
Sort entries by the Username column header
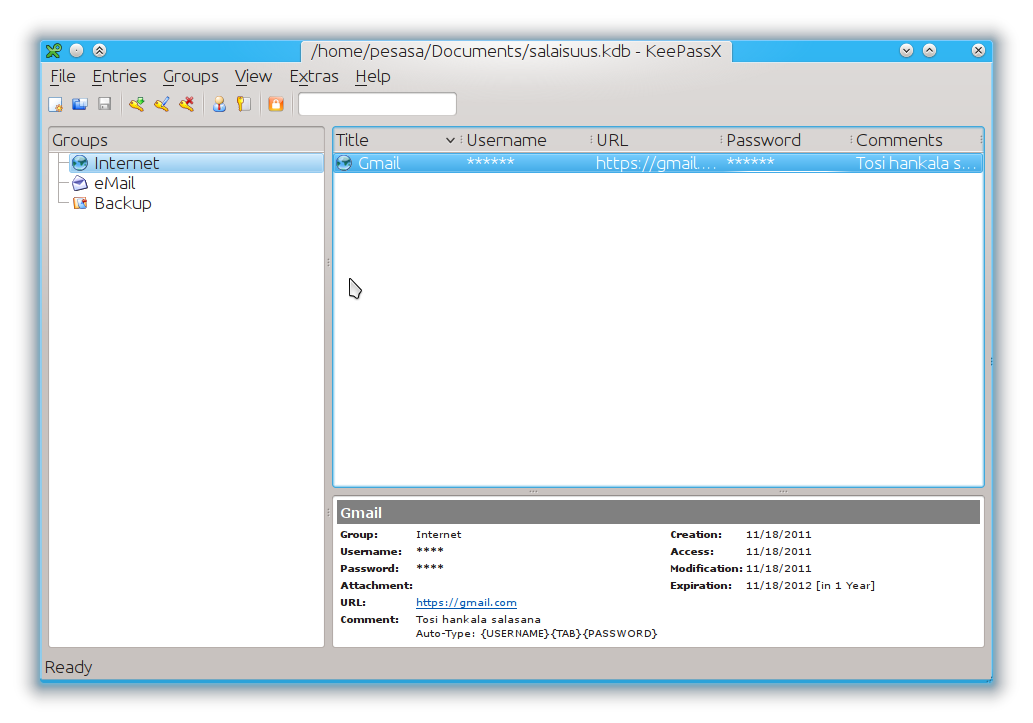527,140
